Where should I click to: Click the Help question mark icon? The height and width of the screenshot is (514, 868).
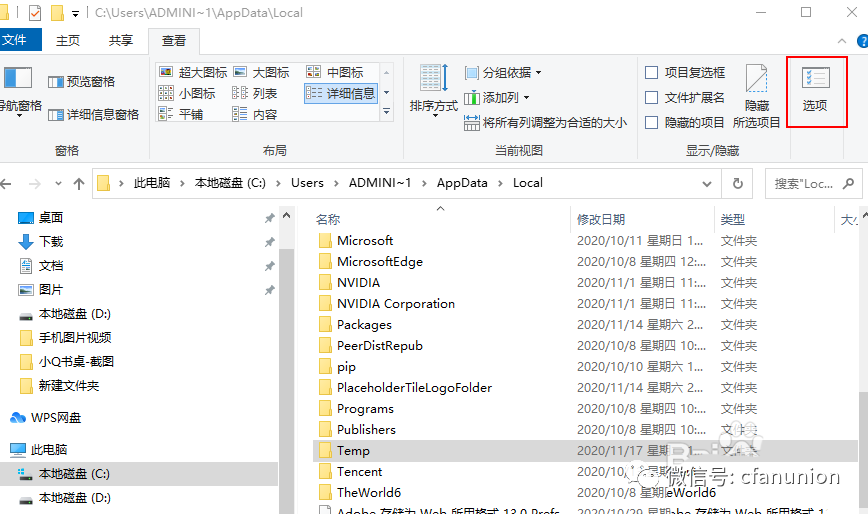pos(862,41)
